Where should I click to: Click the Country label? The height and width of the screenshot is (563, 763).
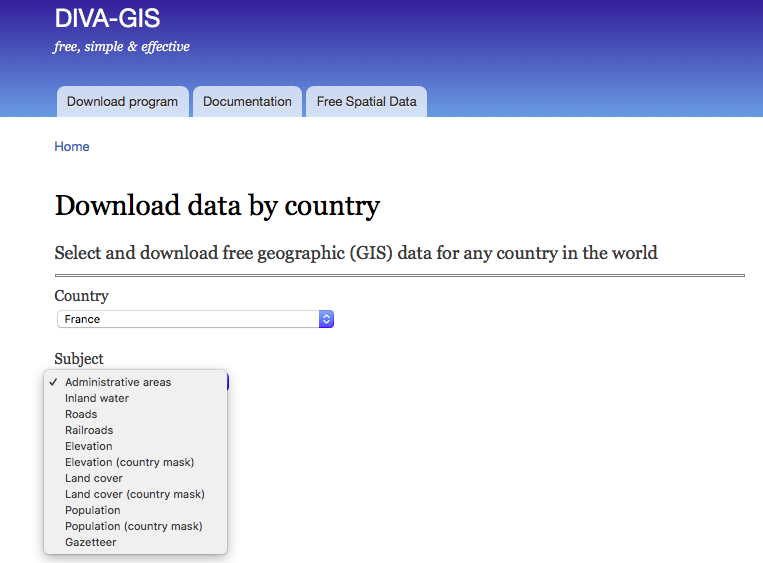pos(81,296)
